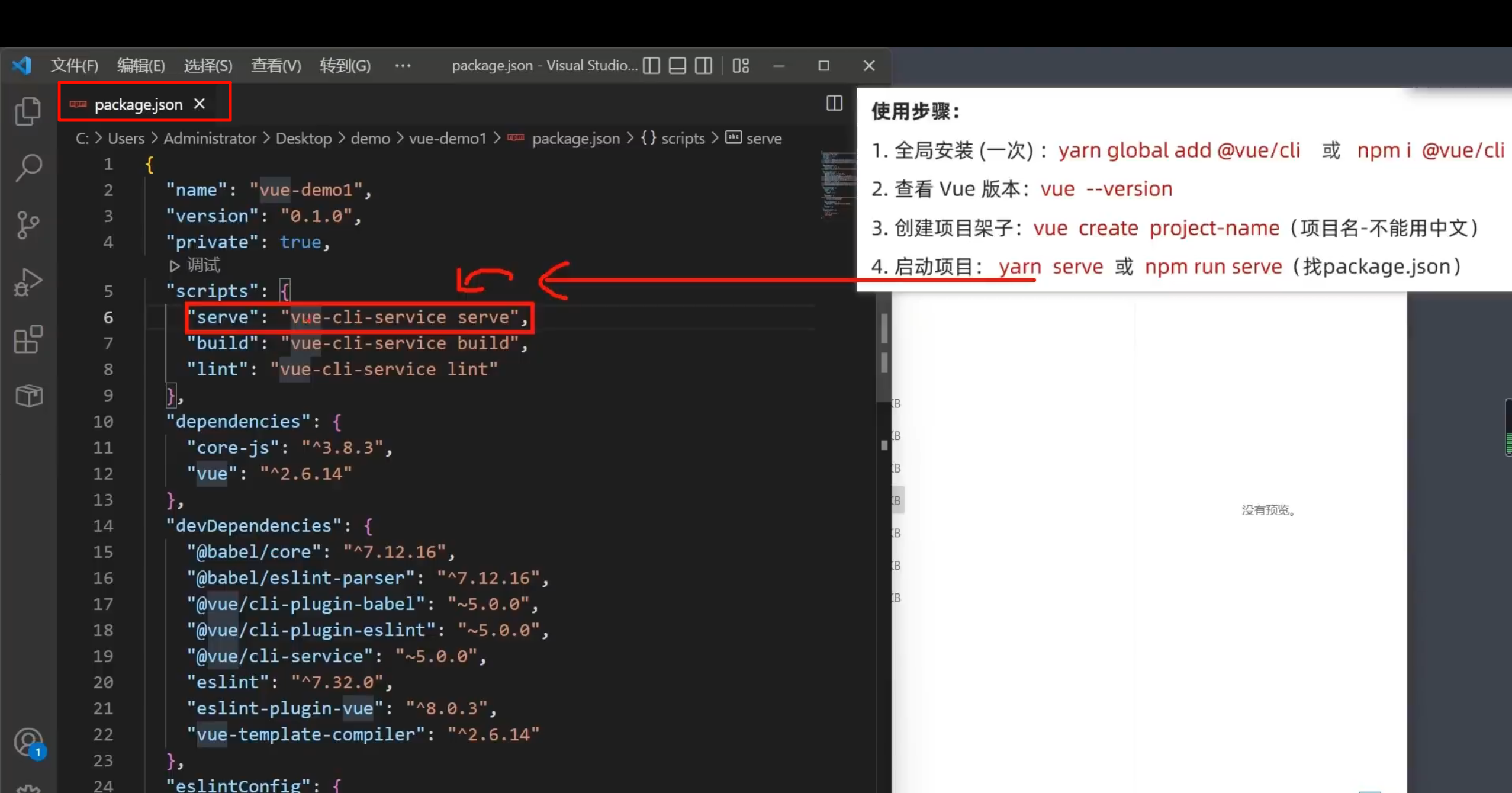Click the value true on line 4
This screenshot has width=1512, height=793.
(301, 242)
